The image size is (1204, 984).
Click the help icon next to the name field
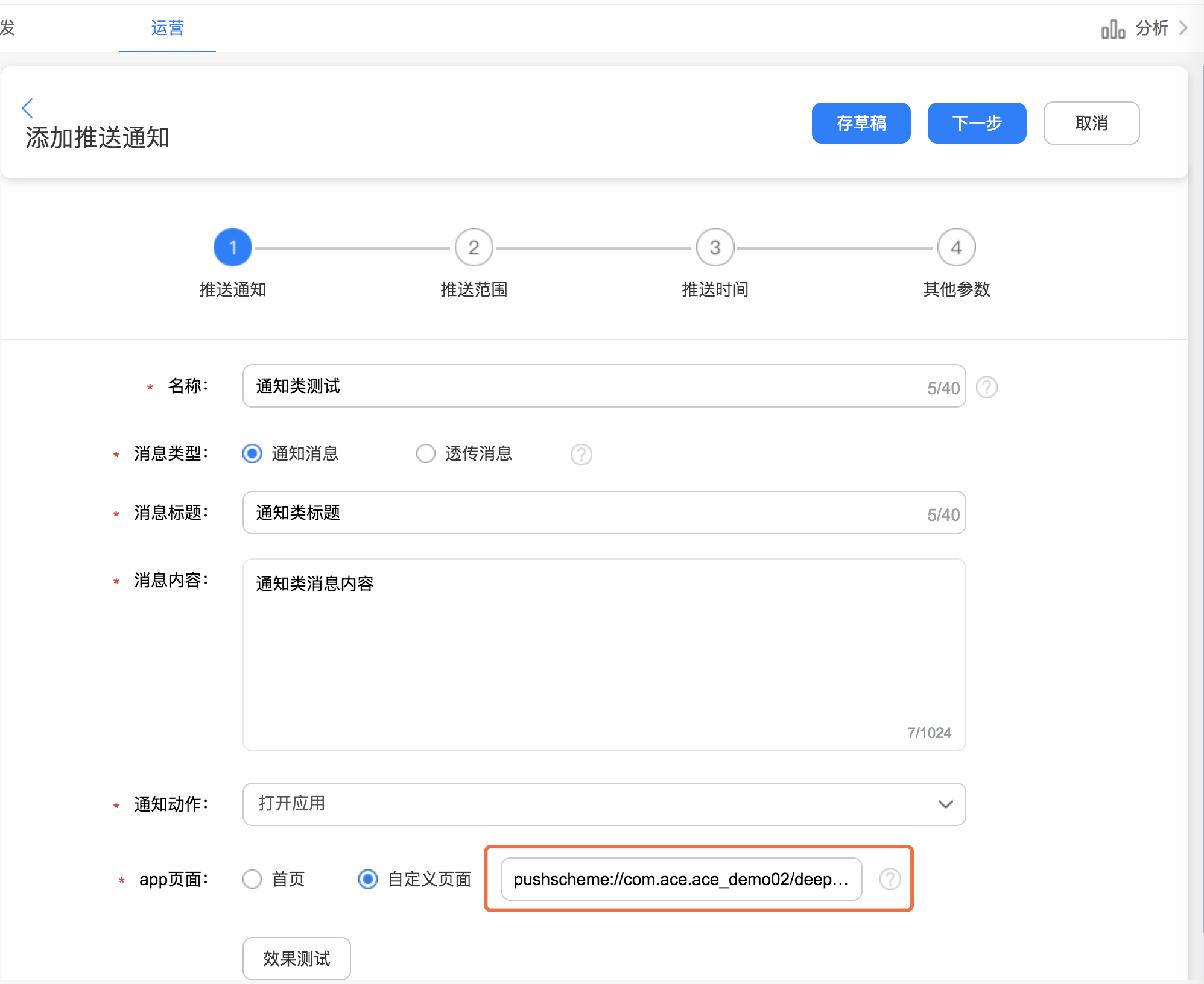coord(986,387)
